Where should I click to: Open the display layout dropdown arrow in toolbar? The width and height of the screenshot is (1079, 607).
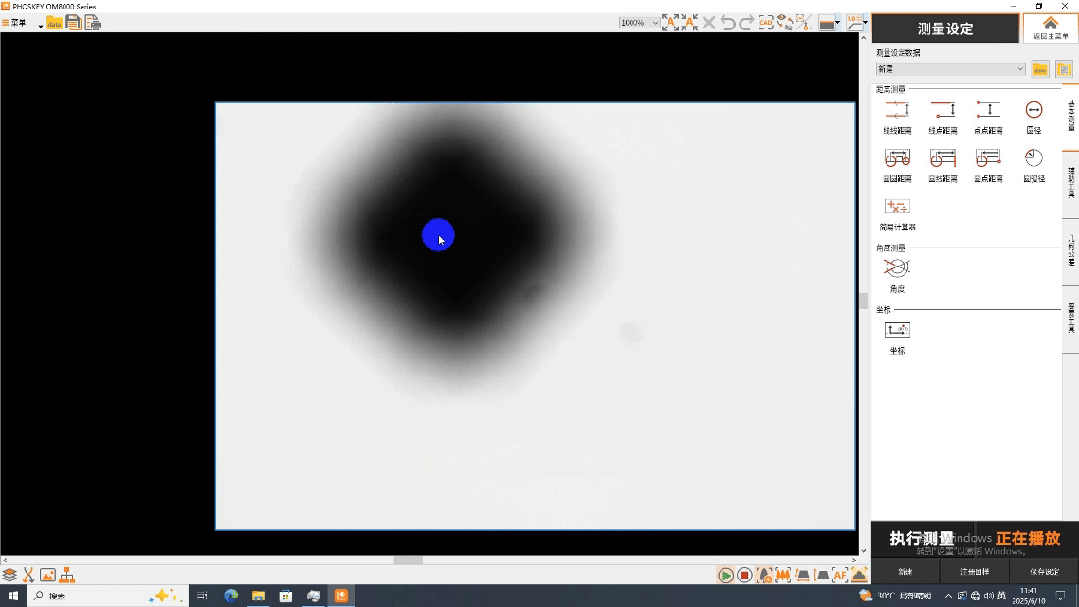point(837,23)
